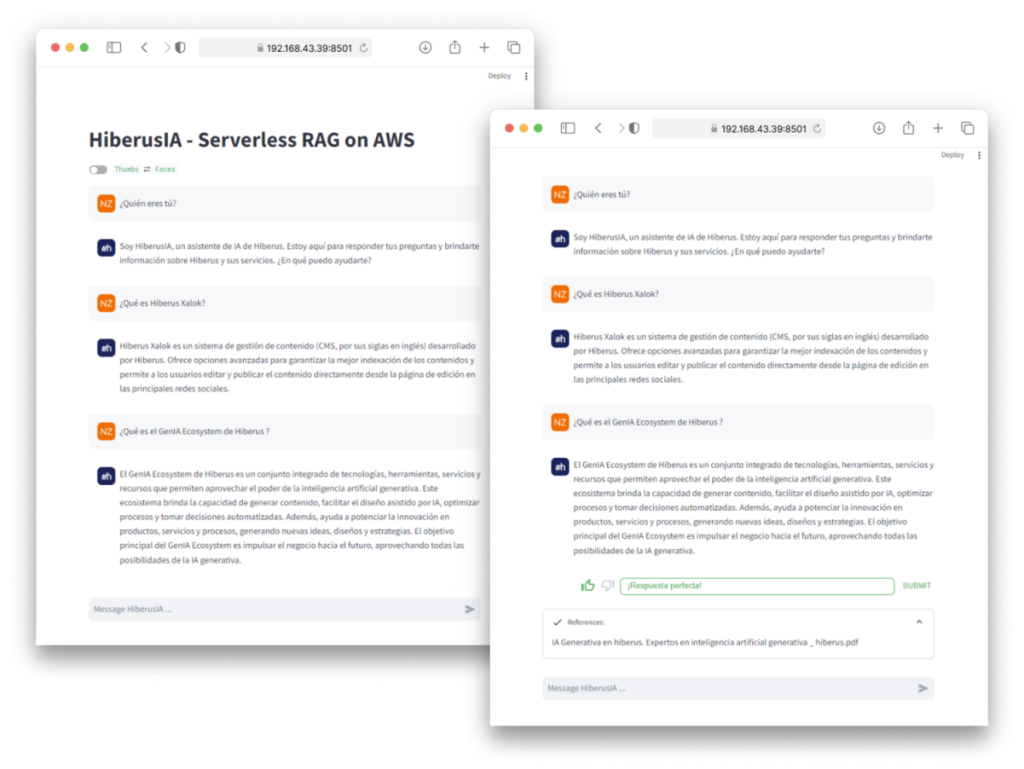Click the address bar in left browser
This screenshot has width=1024, height=769.
point(285,48)
